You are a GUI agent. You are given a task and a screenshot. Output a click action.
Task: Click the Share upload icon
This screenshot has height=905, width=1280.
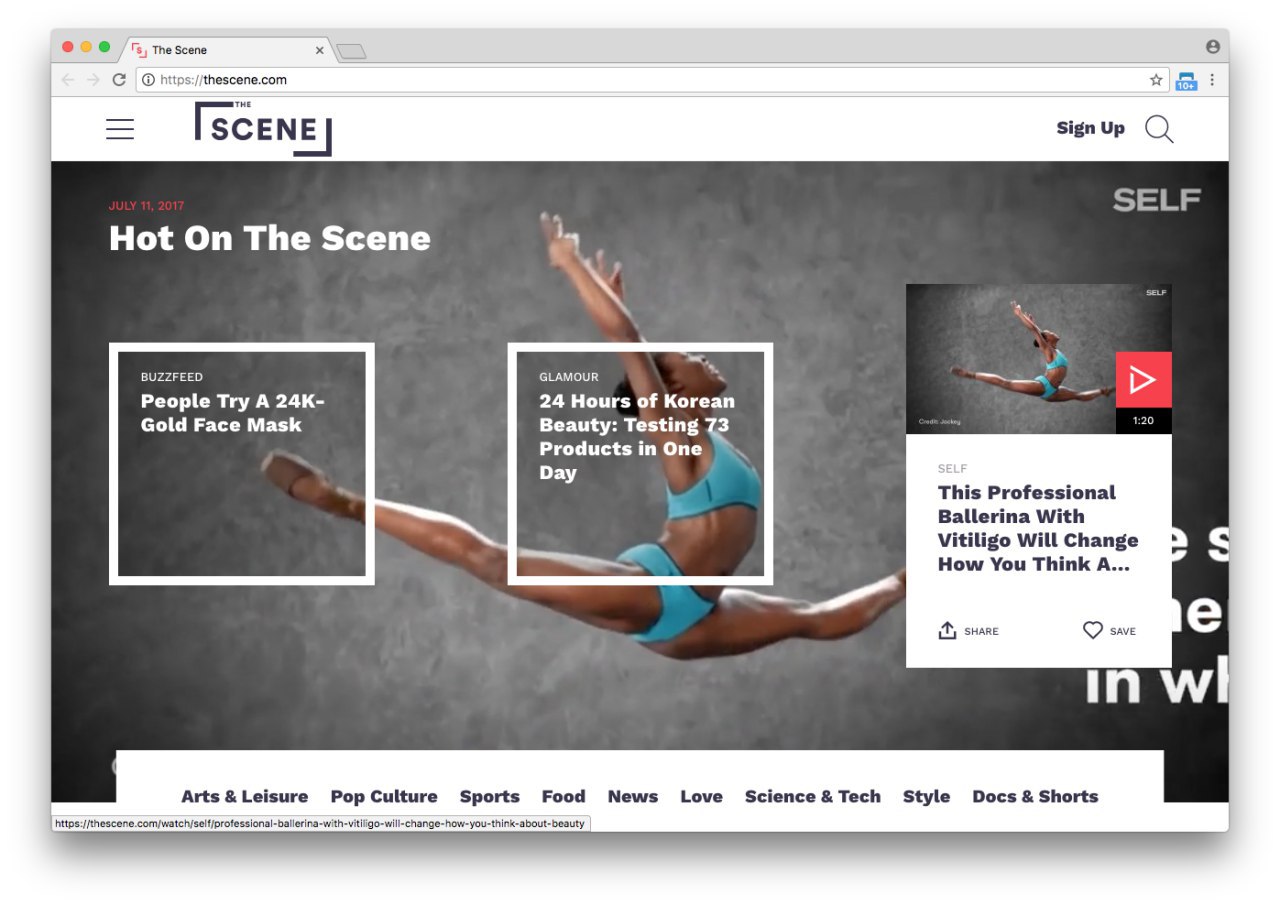pyautogui.click(x=947, y=631)
